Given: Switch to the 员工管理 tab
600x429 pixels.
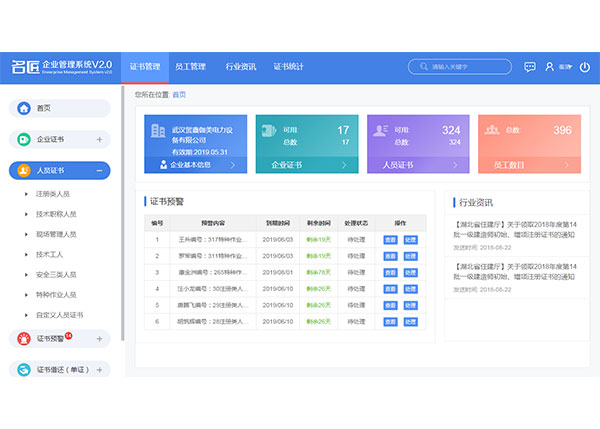Looking at the screenshot, I should 190,67.
